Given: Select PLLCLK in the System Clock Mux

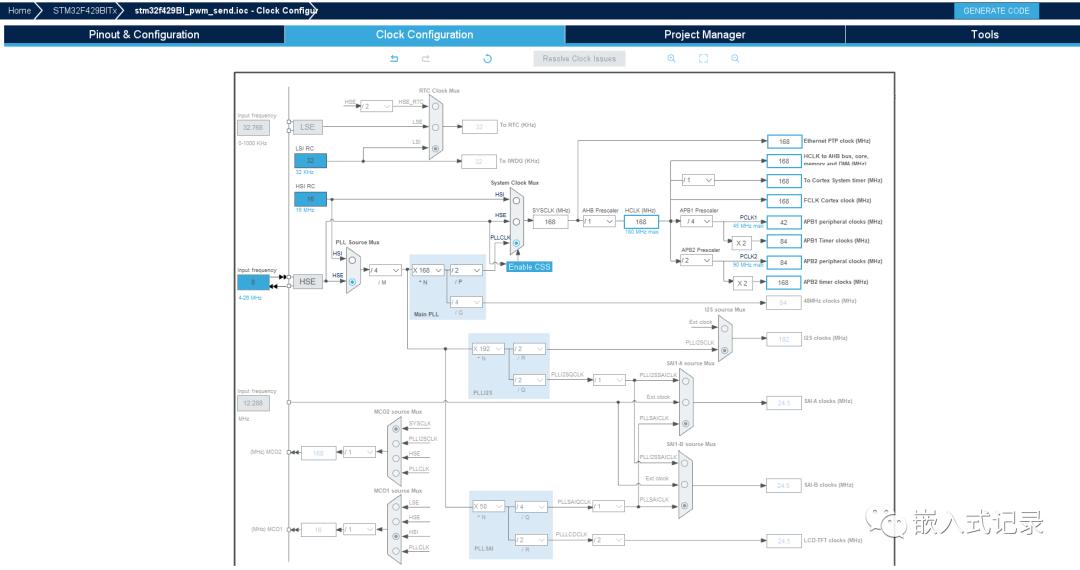Looking at the screenshot, I should point(516,243).
